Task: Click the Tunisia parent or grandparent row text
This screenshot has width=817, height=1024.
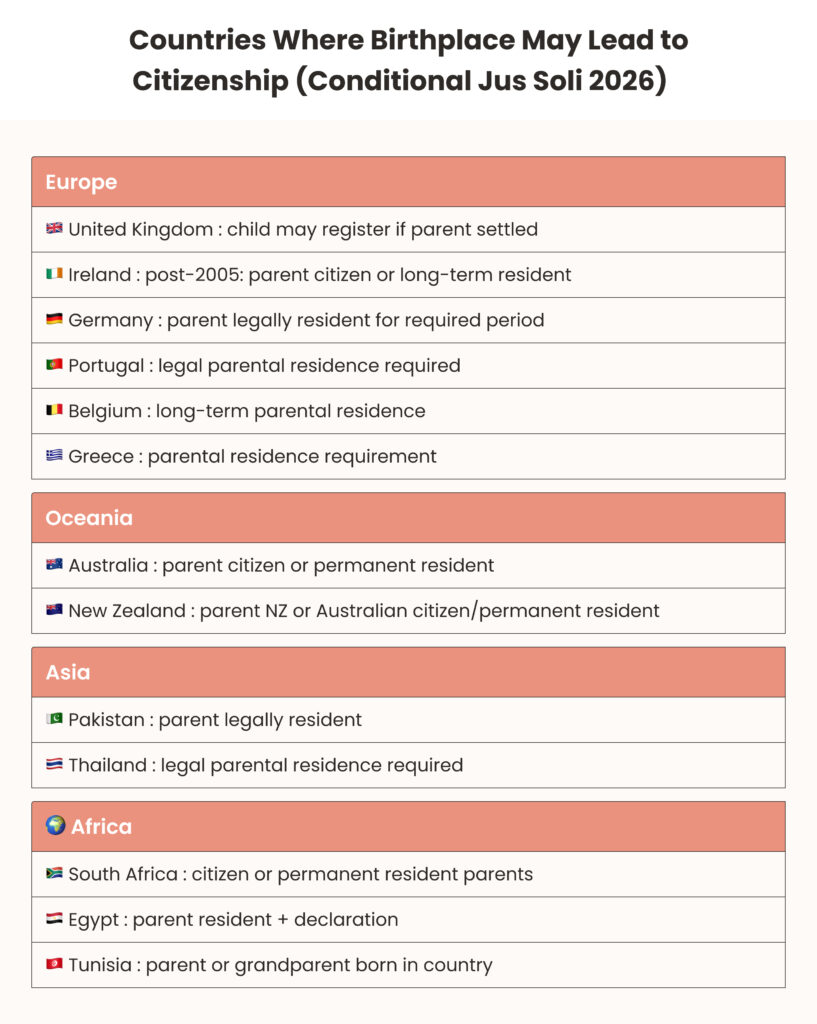Action: click(280, 965)
